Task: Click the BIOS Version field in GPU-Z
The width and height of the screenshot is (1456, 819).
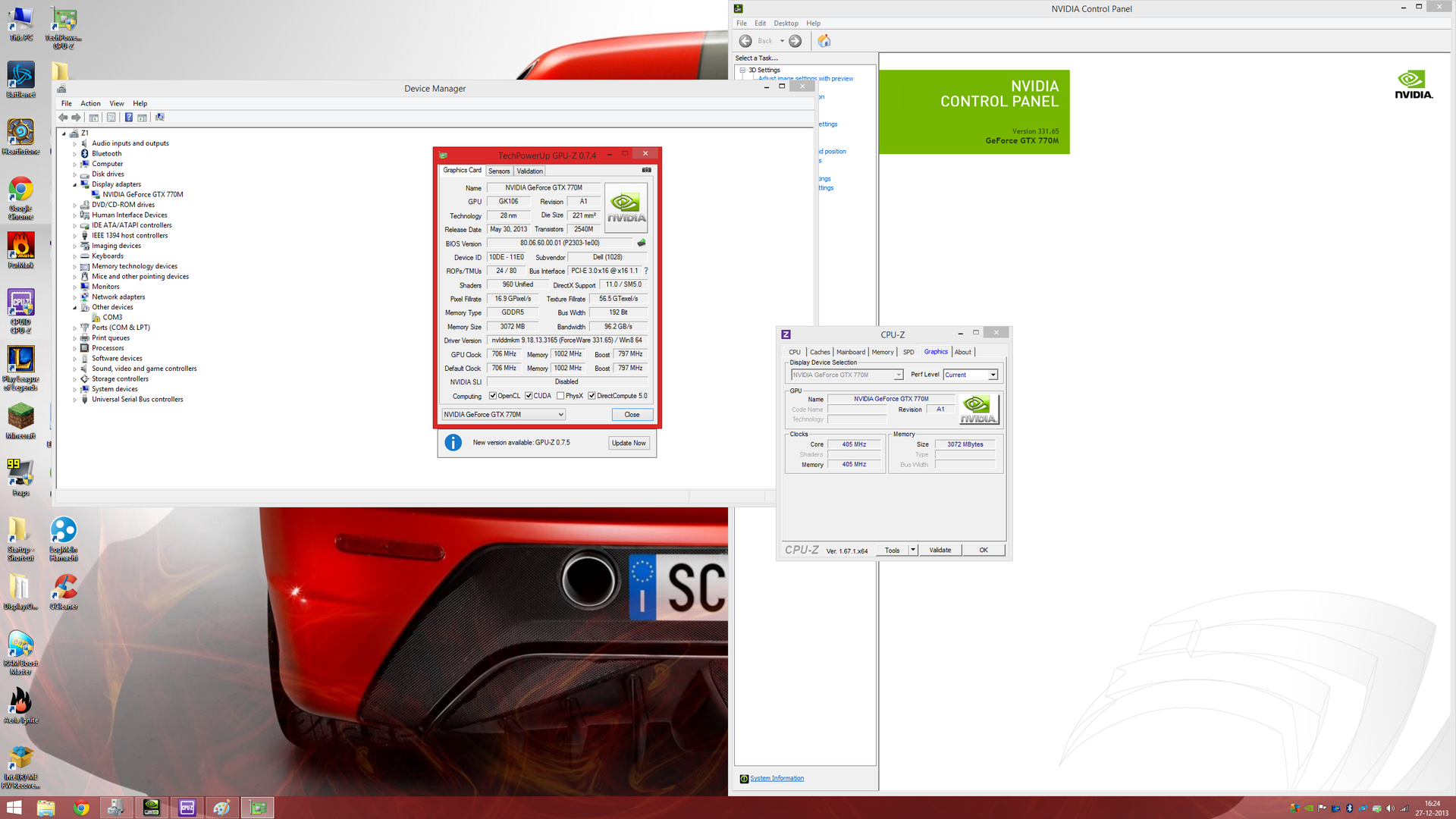Action: (560, 243)
